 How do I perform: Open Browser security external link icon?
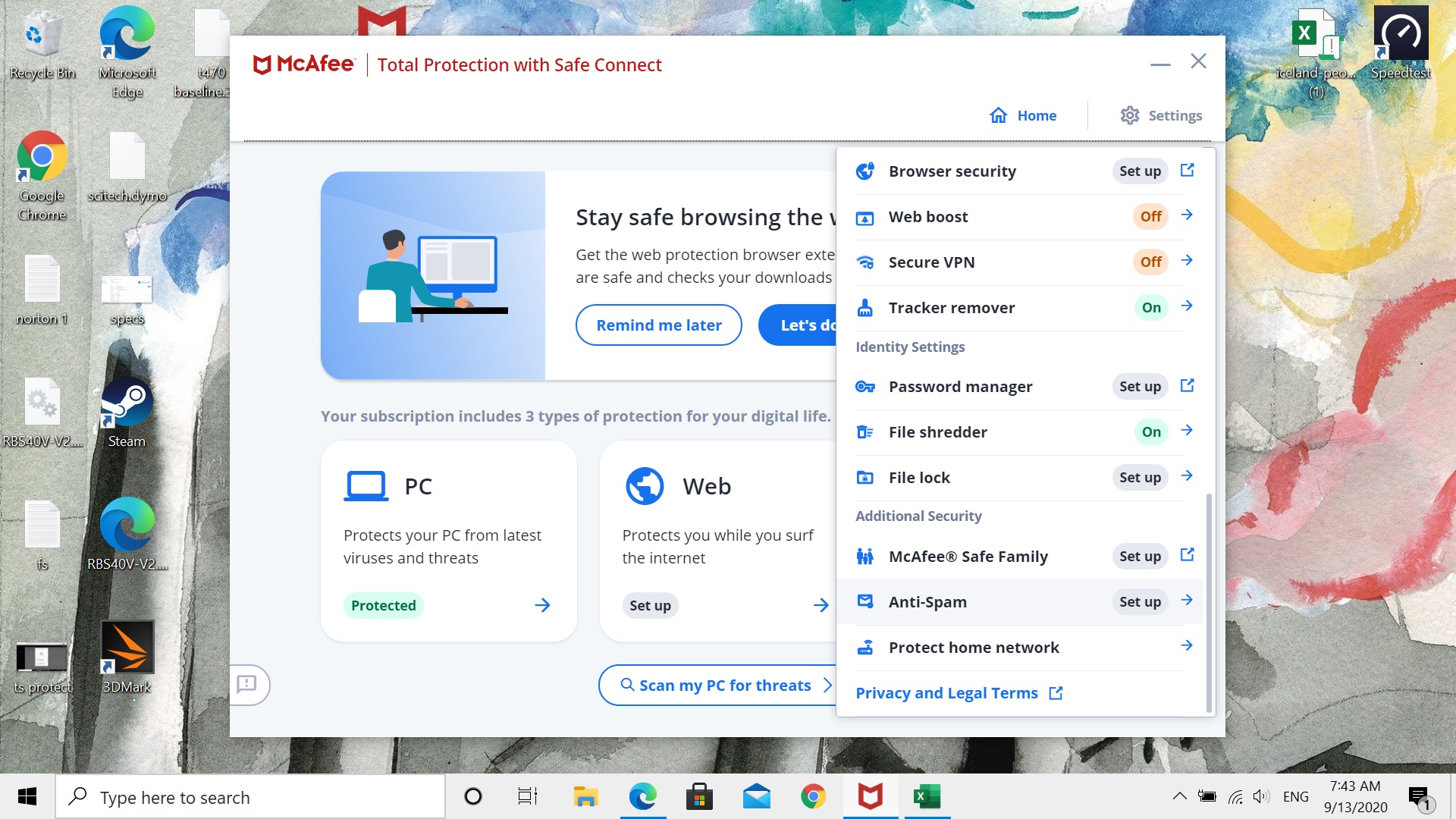click(1188, 171)
